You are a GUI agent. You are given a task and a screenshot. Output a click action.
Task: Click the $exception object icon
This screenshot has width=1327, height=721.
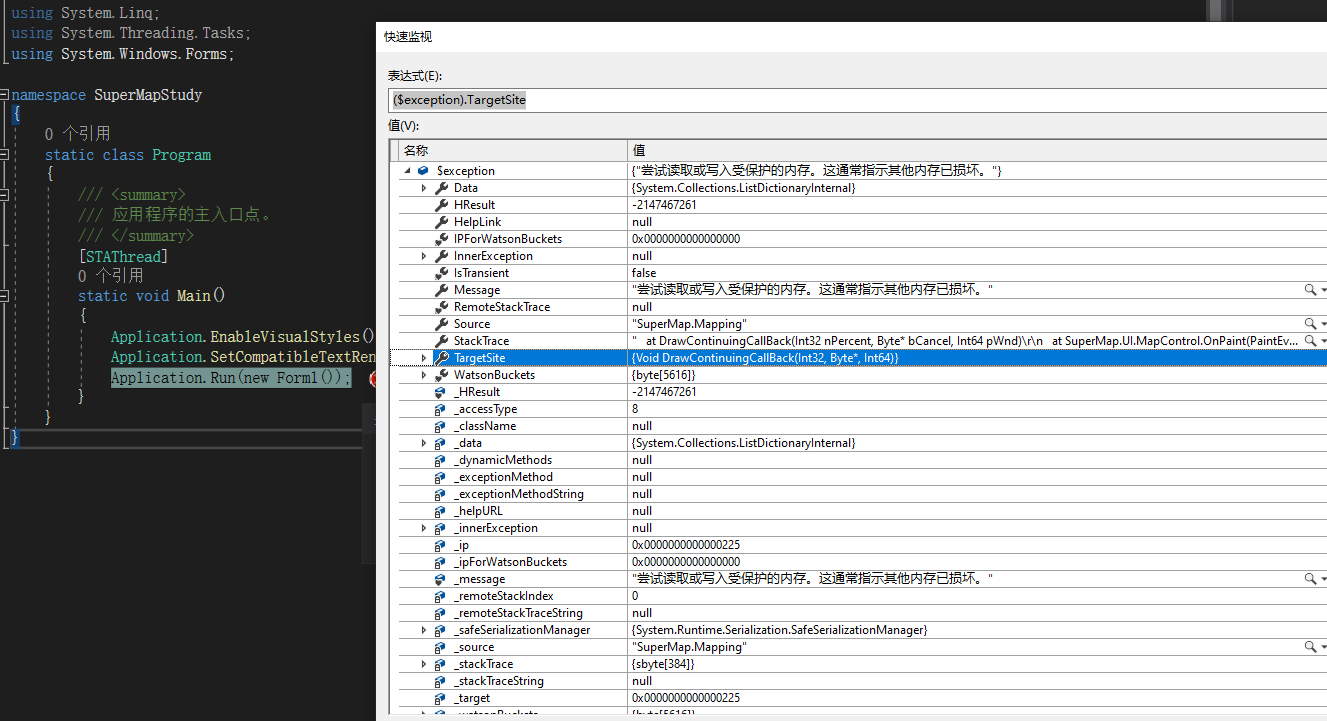click(x=424, y=171)
